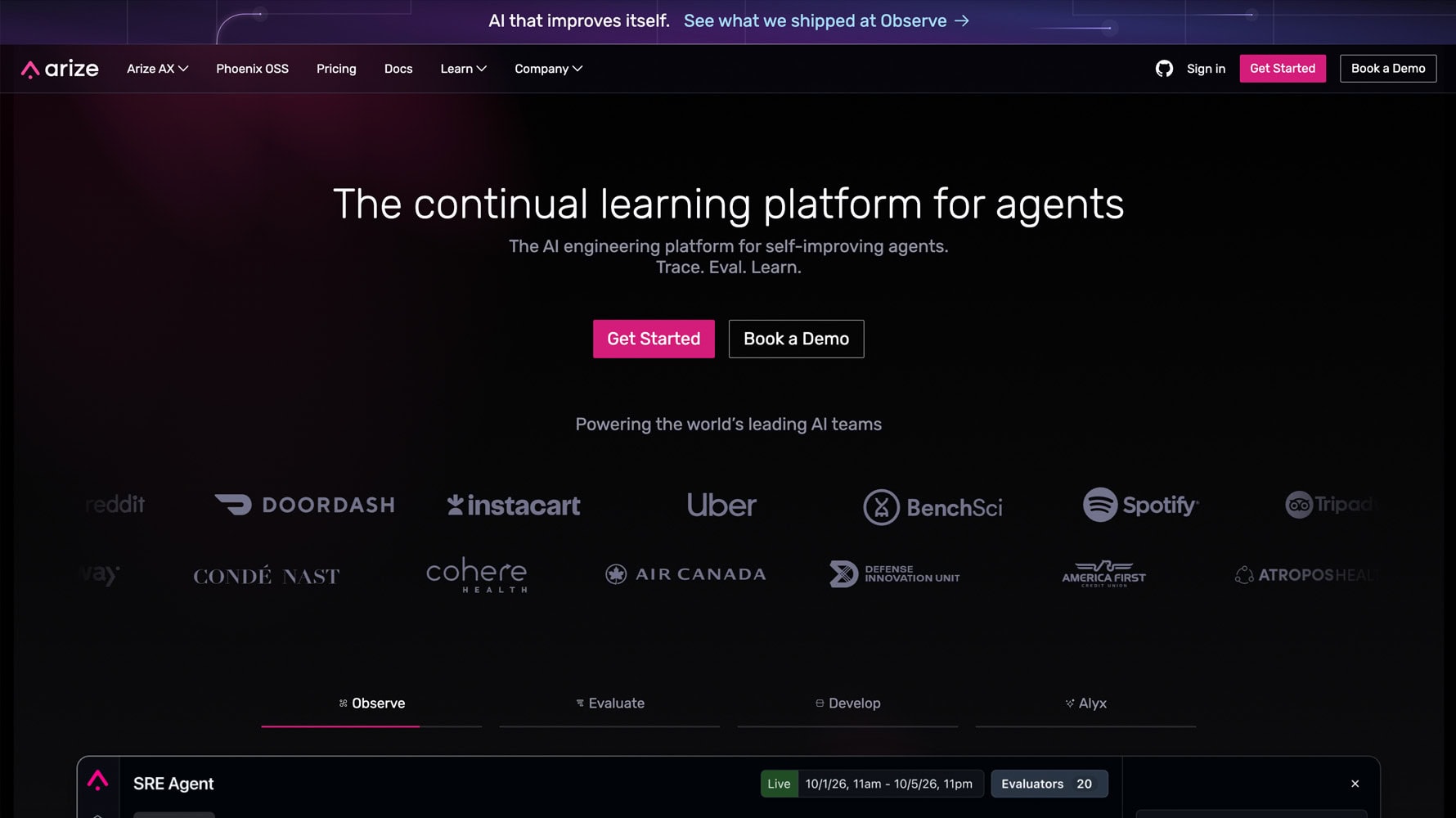The height and width of the screenshot is (818, 1456).
Task: Click the Spotify logo
Action: click(1141, 505)
